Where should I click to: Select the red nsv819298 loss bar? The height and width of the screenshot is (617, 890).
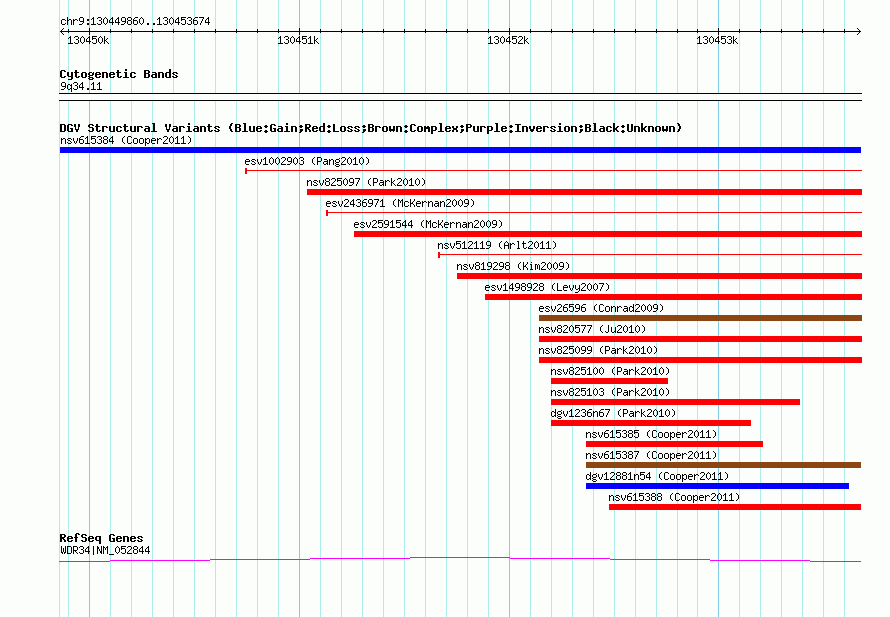[659, 276]
